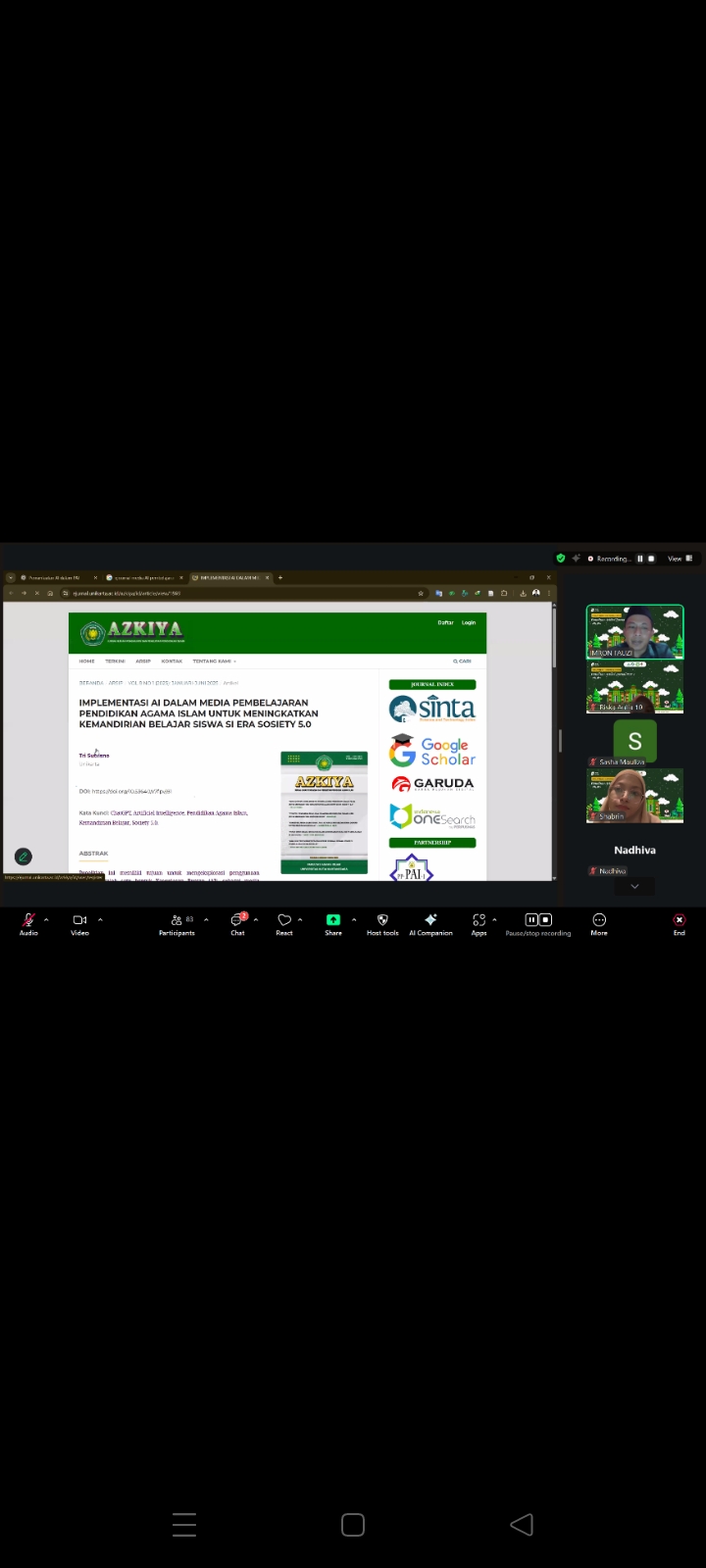This screenshot has width=706, height=1568.
Task: Switch to first browser tab
Action: pos(58,577)
